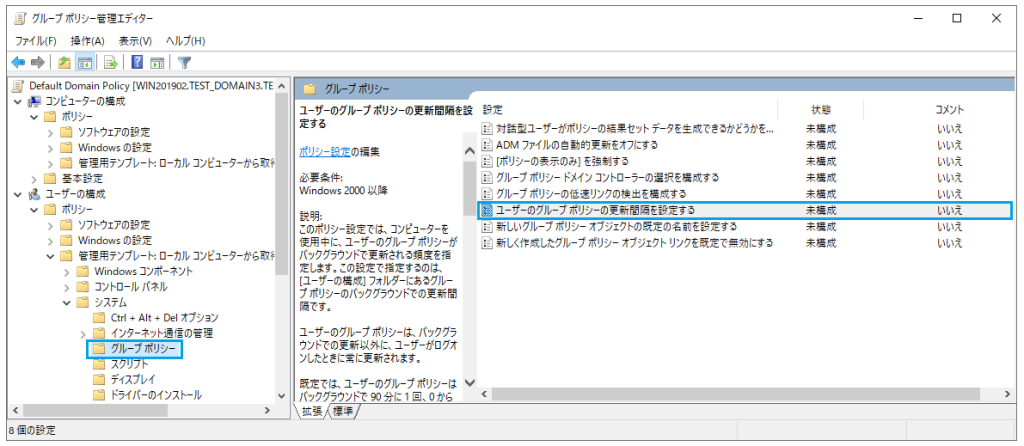Image resolution: width=1024 pixels, height=446 pixels.
Task: Expand the Windows コンポーネント node
Action: (x=66, y=271)
